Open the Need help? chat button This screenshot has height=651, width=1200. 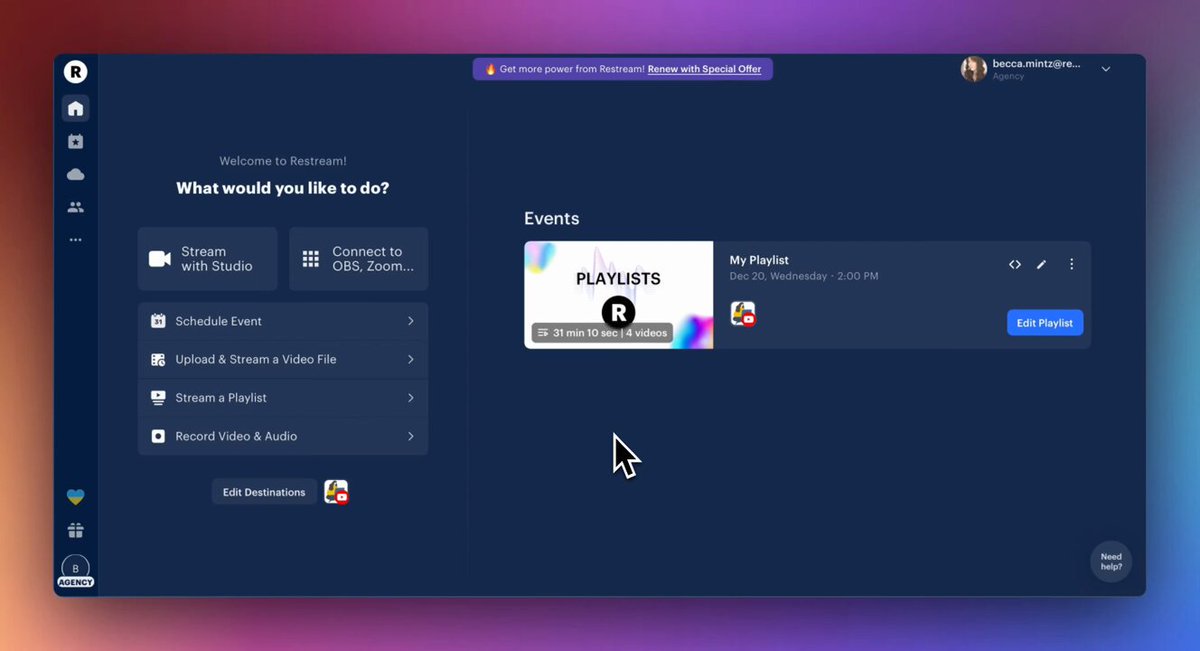1111,562
